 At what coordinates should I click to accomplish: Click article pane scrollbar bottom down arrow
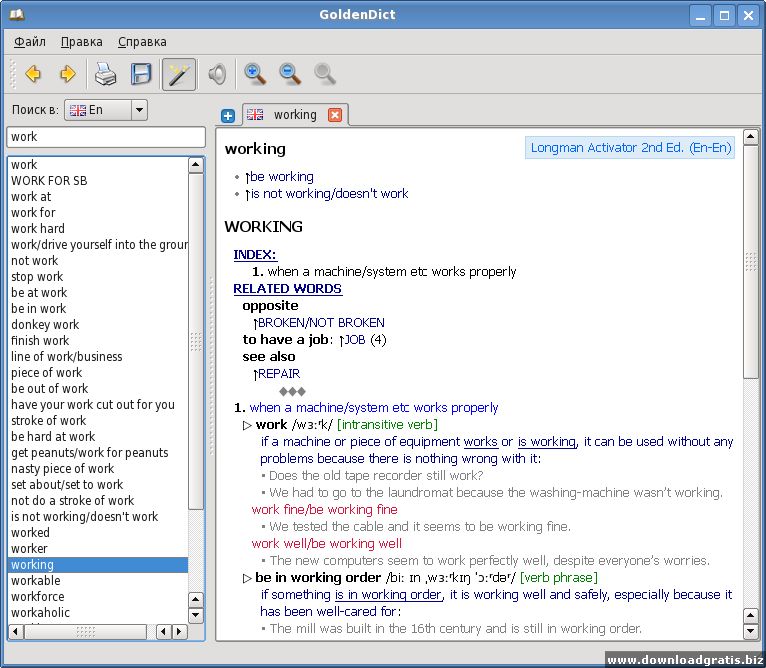[750, 631]
